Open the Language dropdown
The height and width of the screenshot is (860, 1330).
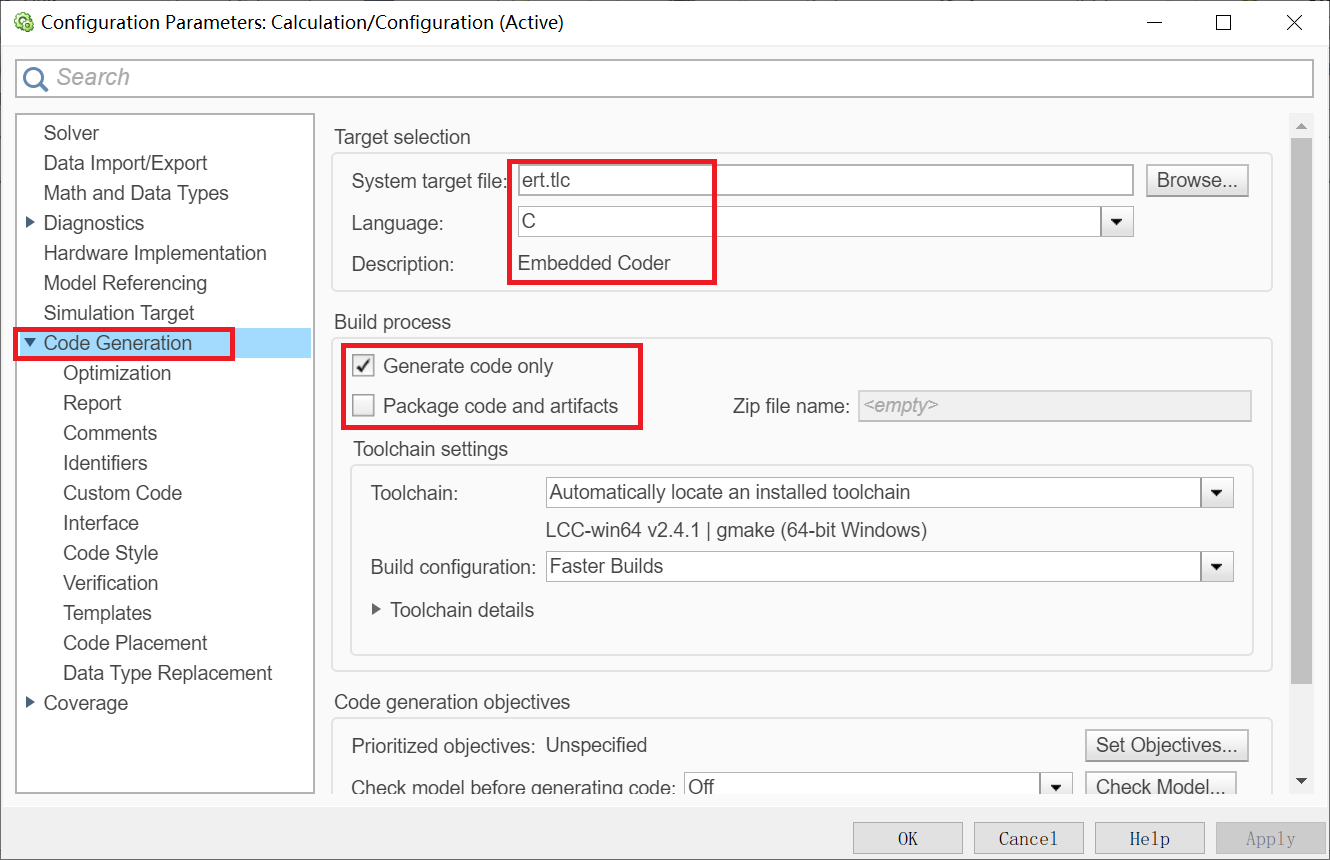coord(1117,222)
